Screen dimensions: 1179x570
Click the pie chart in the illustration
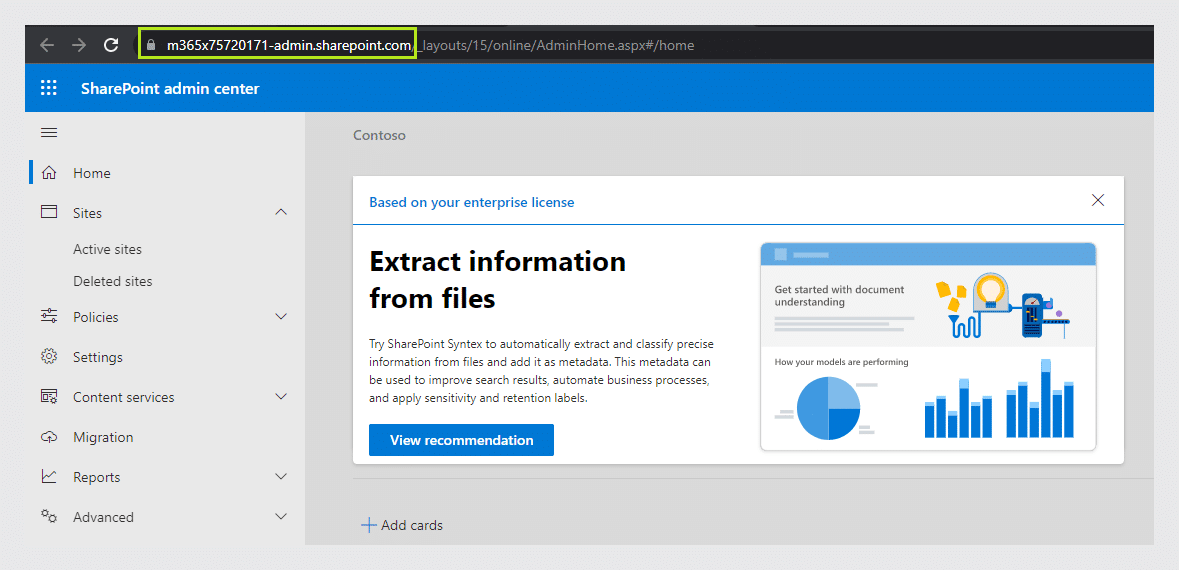pos(828,408)
